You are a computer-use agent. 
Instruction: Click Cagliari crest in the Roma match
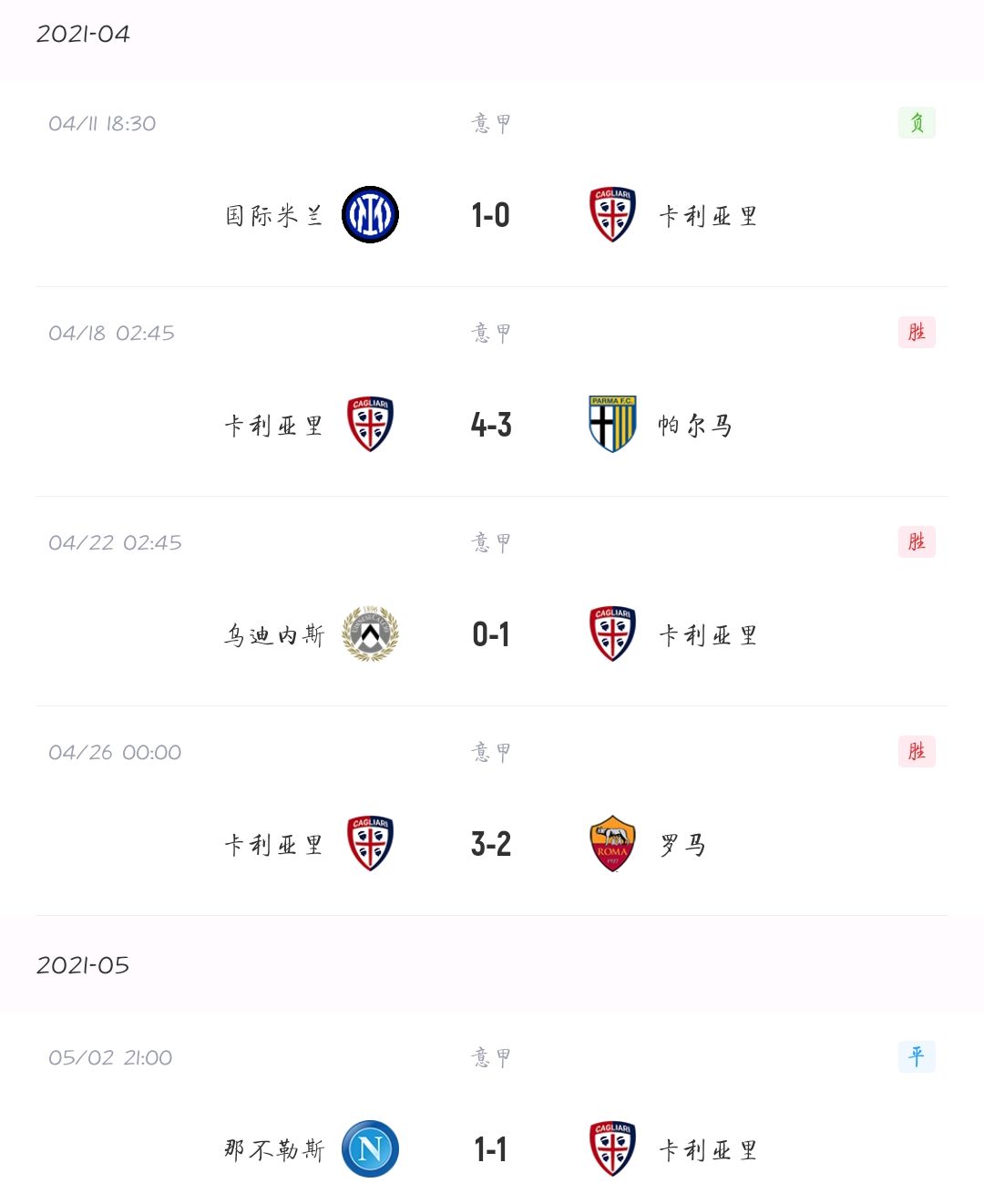tap(370, 843)
